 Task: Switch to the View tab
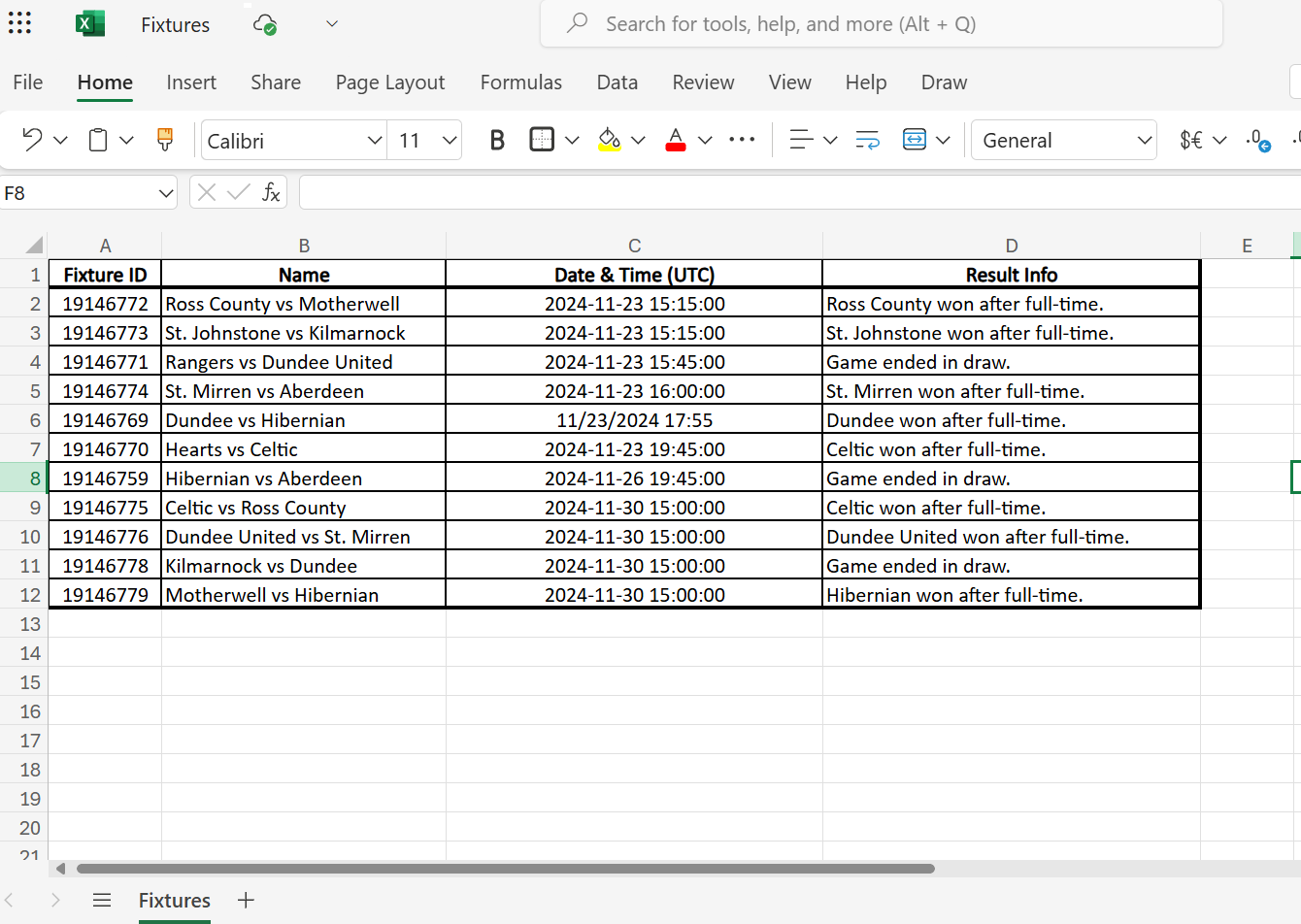coord(790,82)
